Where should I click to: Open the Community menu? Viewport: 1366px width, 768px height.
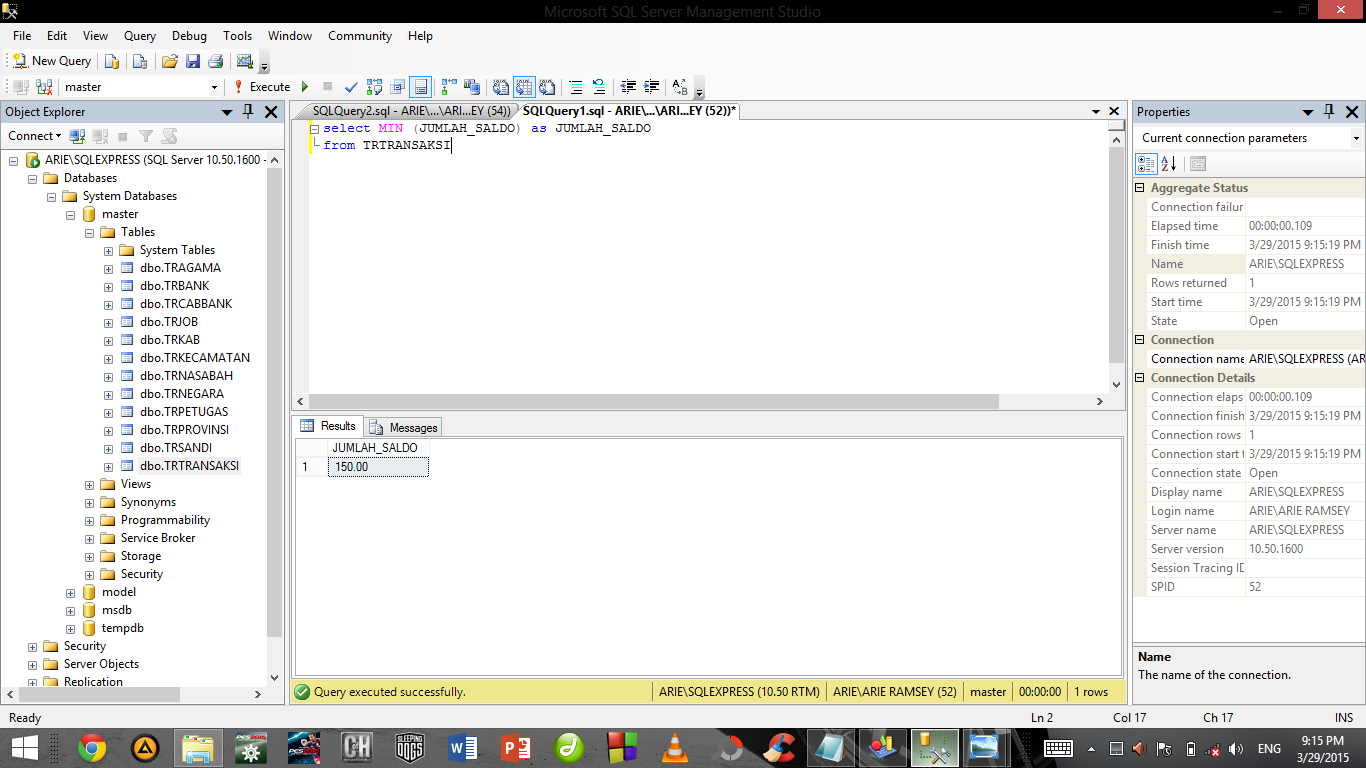(360, 36)
